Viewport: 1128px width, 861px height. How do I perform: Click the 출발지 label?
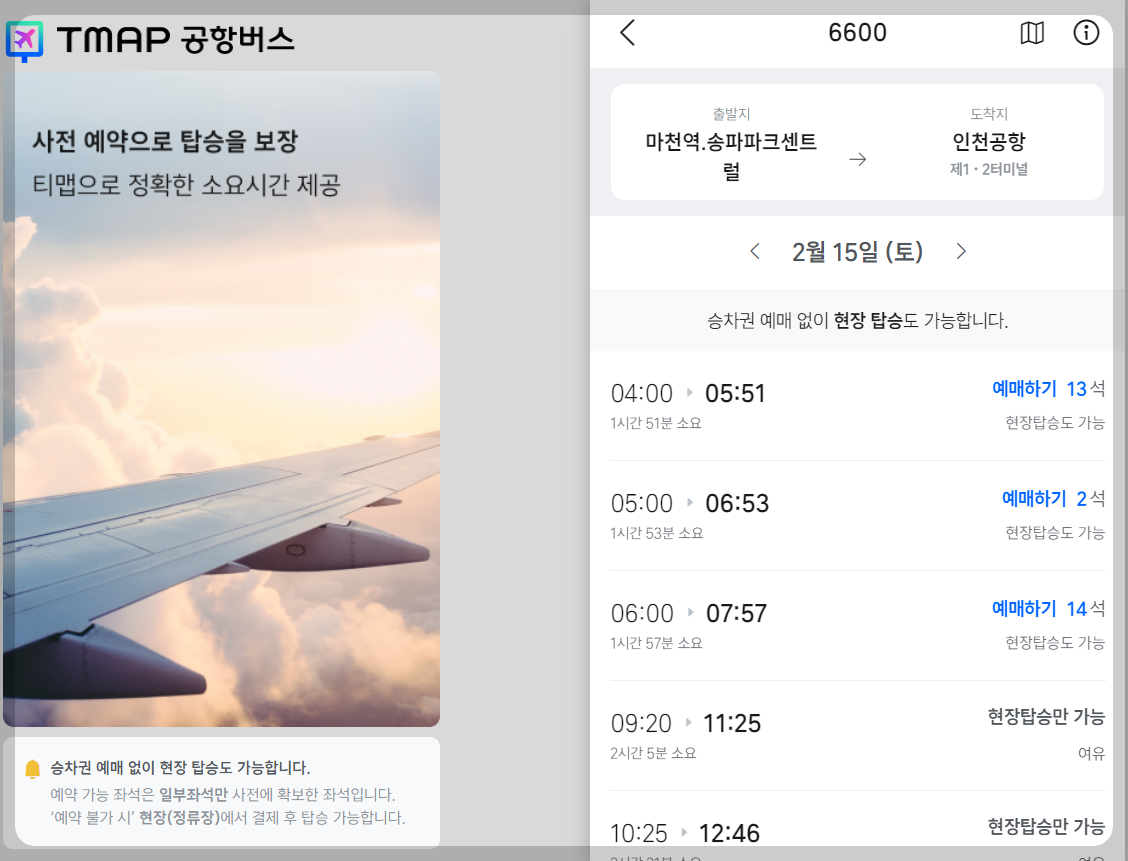point(731,114)
